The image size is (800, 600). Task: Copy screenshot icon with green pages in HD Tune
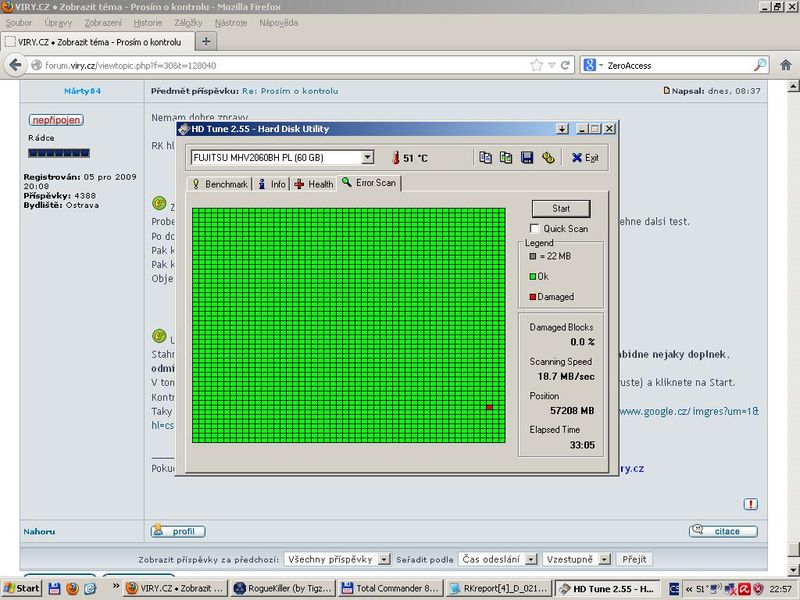point(506,158)
